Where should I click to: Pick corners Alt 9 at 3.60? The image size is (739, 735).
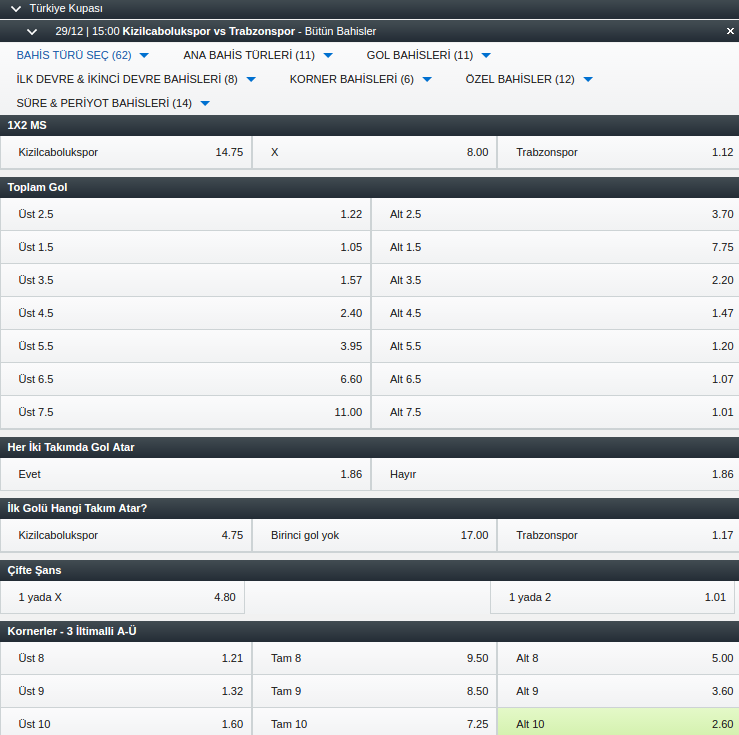coord(618,691)
